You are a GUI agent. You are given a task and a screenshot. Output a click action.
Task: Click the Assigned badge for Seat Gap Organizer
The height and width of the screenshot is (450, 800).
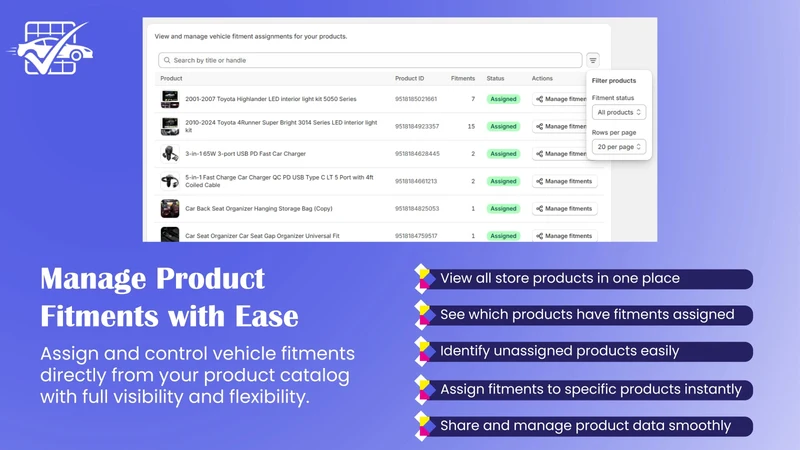(x=503, y=236)
